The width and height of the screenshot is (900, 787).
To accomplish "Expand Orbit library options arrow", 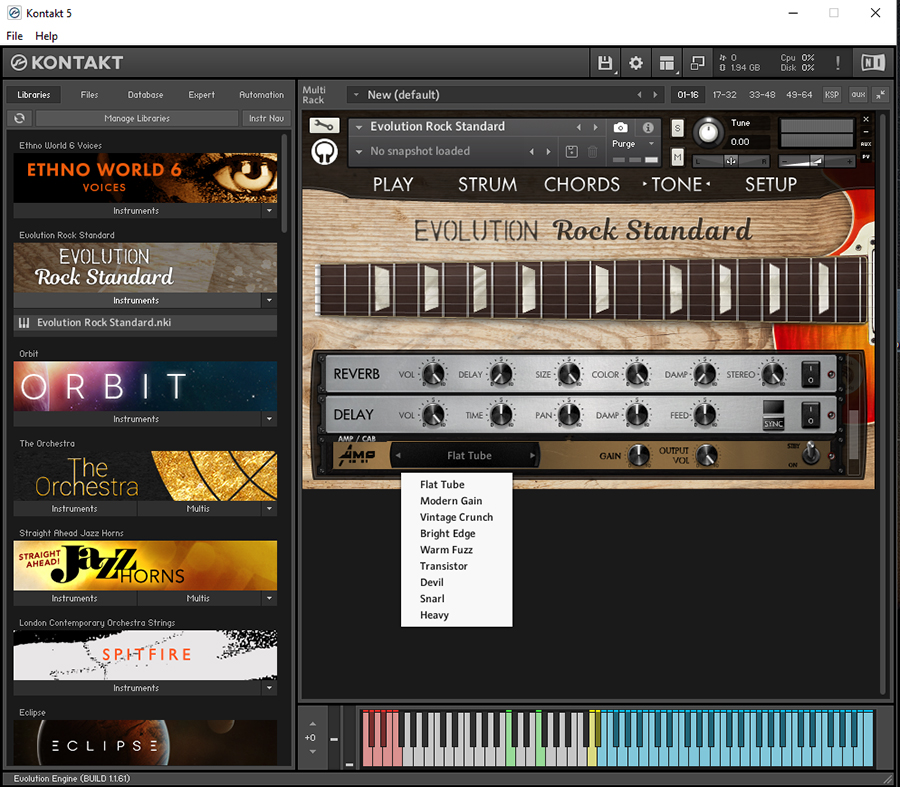I will [x=269, y=419].
